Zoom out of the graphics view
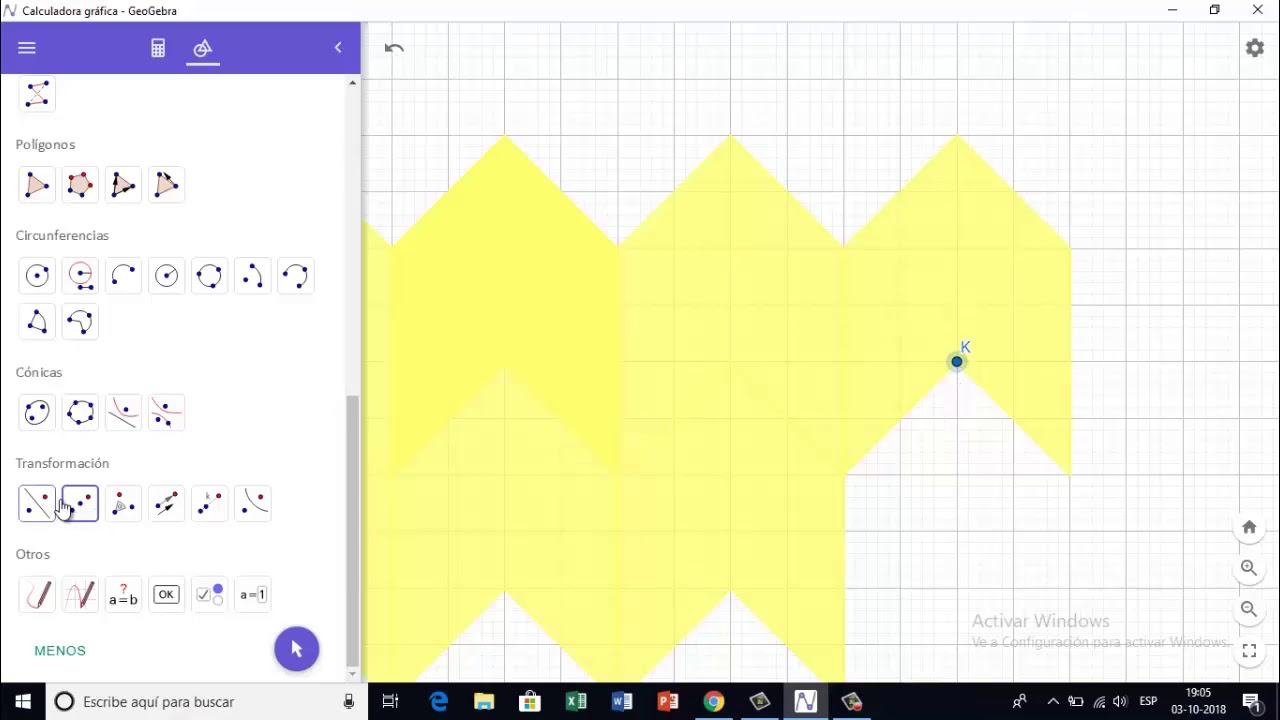 1249,609
